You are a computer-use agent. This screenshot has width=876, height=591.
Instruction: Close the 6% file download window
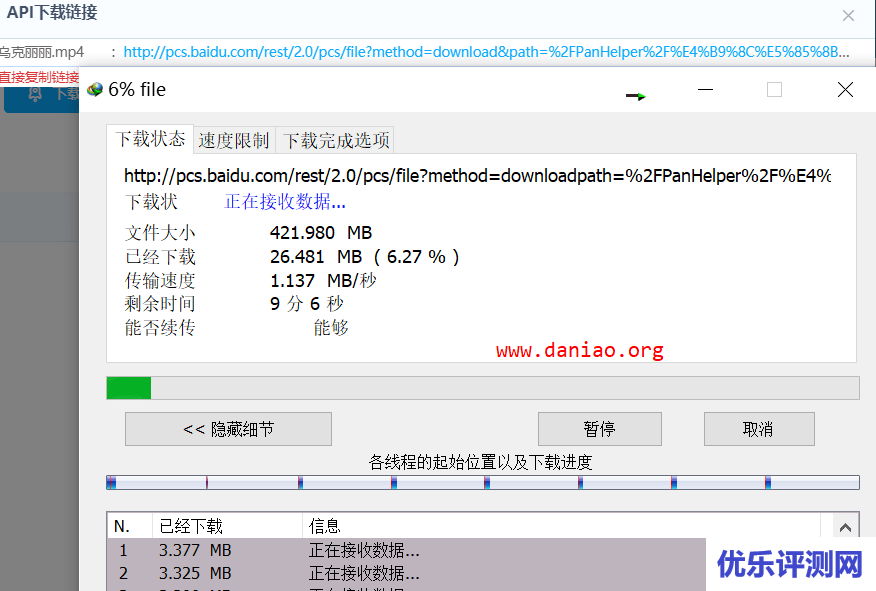[845, 90]
